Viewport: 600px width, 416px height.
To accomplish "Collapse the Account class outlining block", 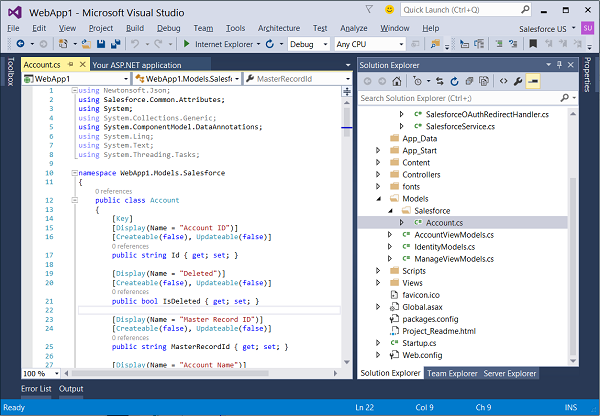I will tap(75, 200).
